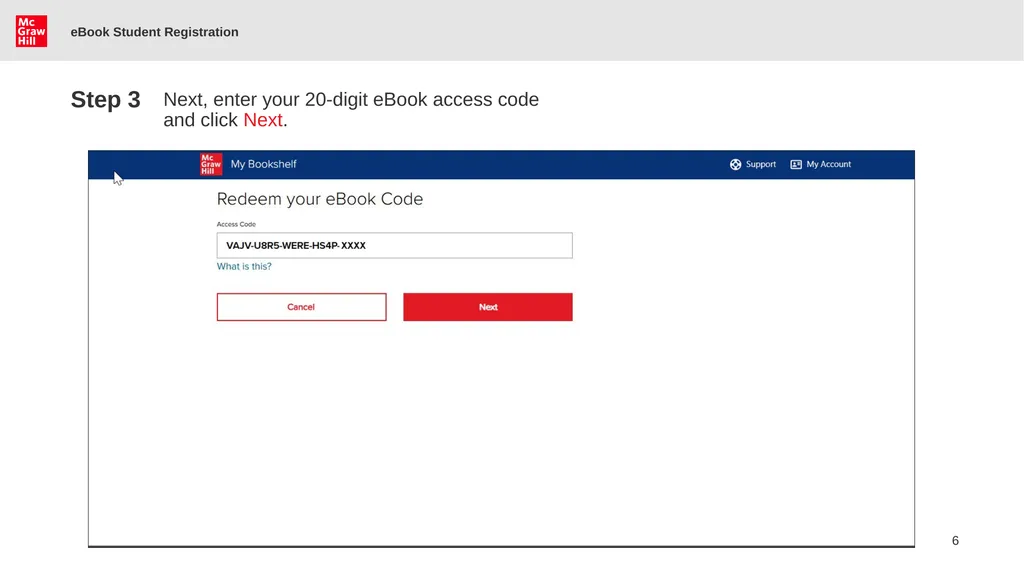This screenshot has height=575, width=1024.
Task: Click the red Next button
Action: coord(488,307)
